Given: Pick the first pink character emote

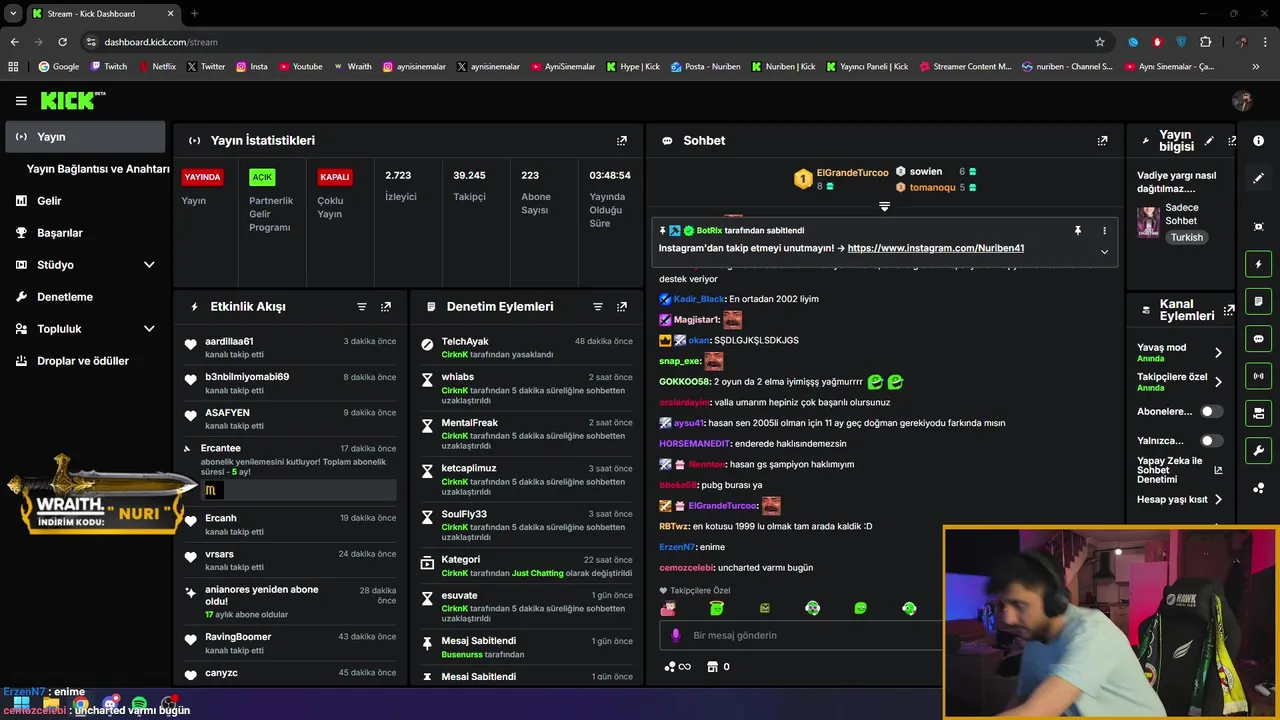Looking at the screenshot, I should click(x=668, y=608).
